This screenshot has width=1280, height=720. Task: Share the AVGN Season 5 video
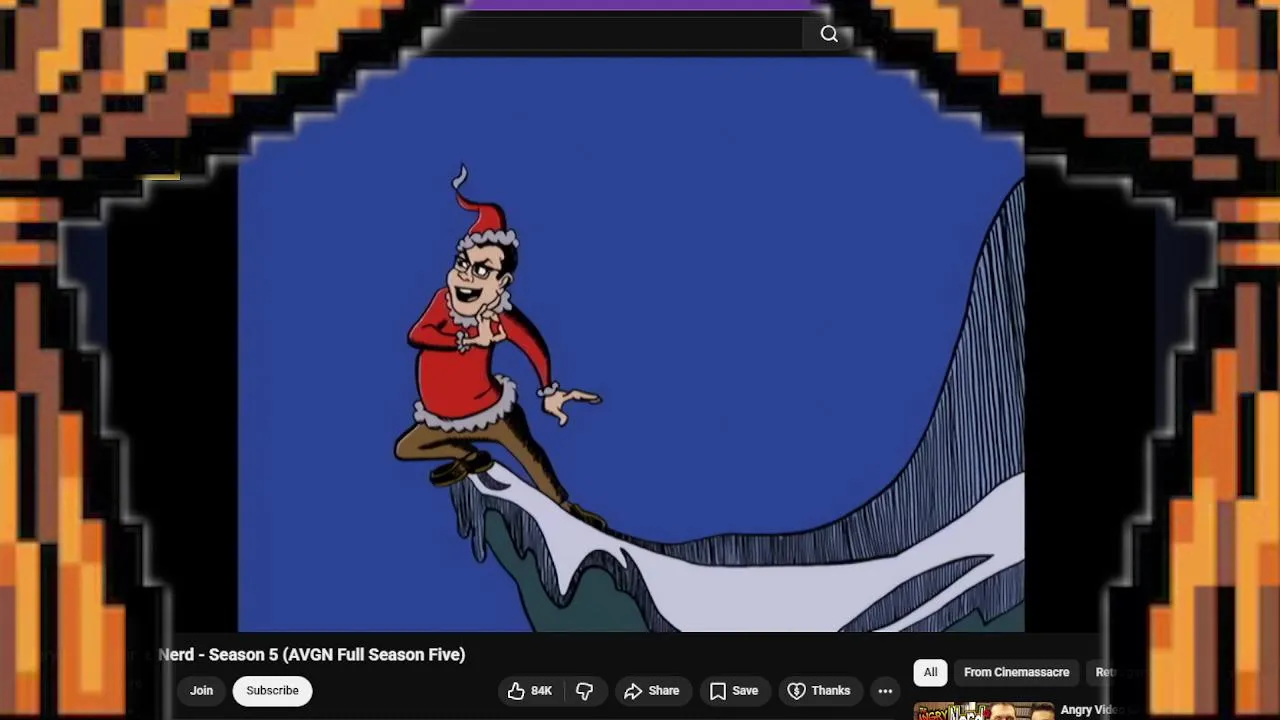[x=651, y=690]
